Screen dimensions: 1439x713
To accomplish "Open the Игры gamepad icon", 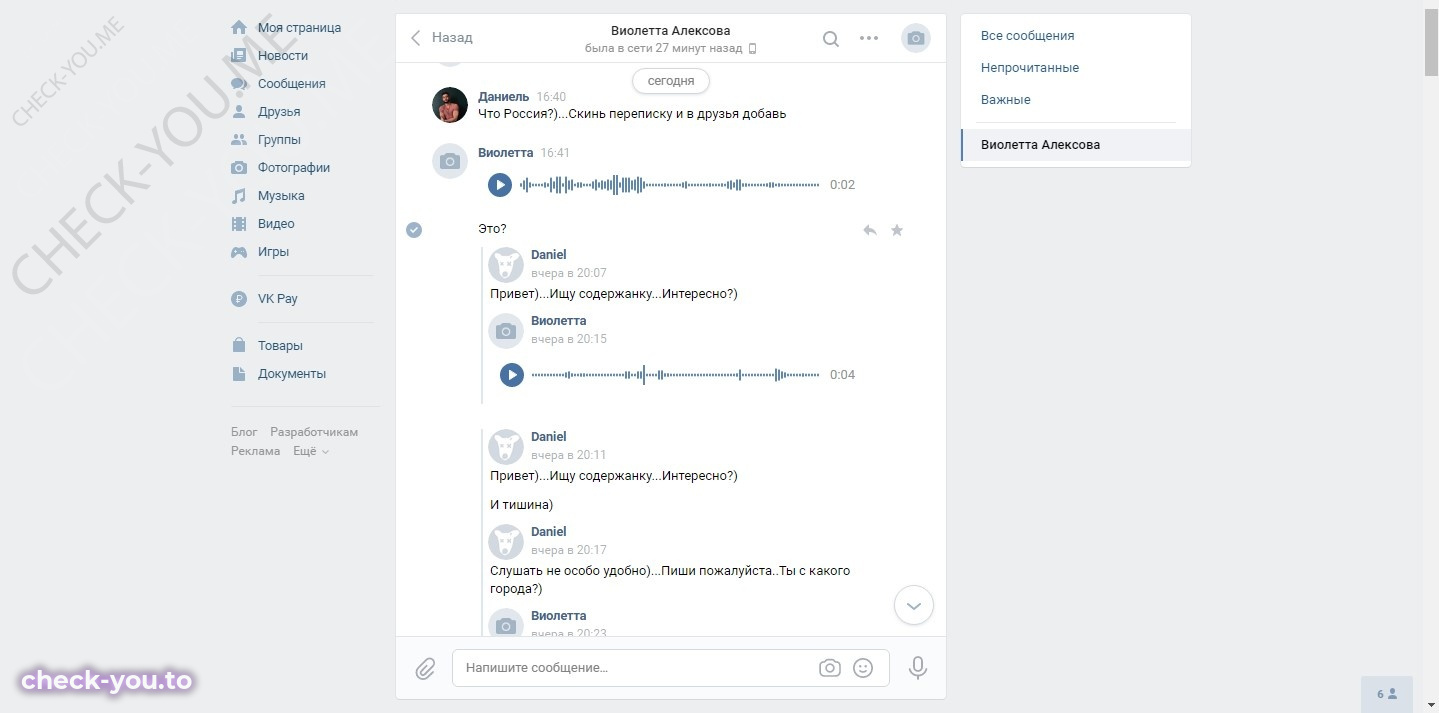I will tap(239, 252).
